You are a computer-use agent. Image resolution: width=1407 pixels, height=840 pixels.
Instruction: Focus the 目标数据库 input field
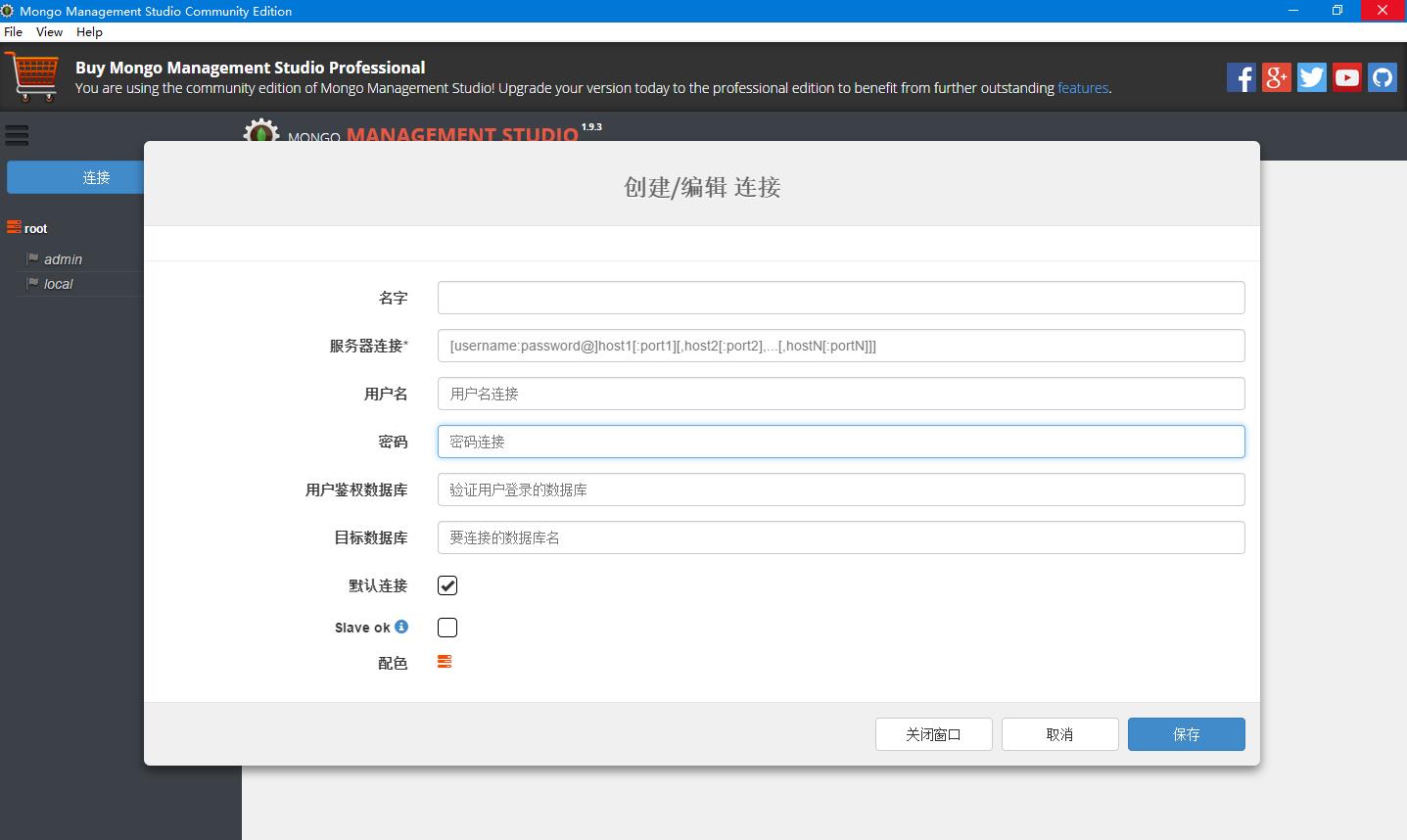coord(841,537)
